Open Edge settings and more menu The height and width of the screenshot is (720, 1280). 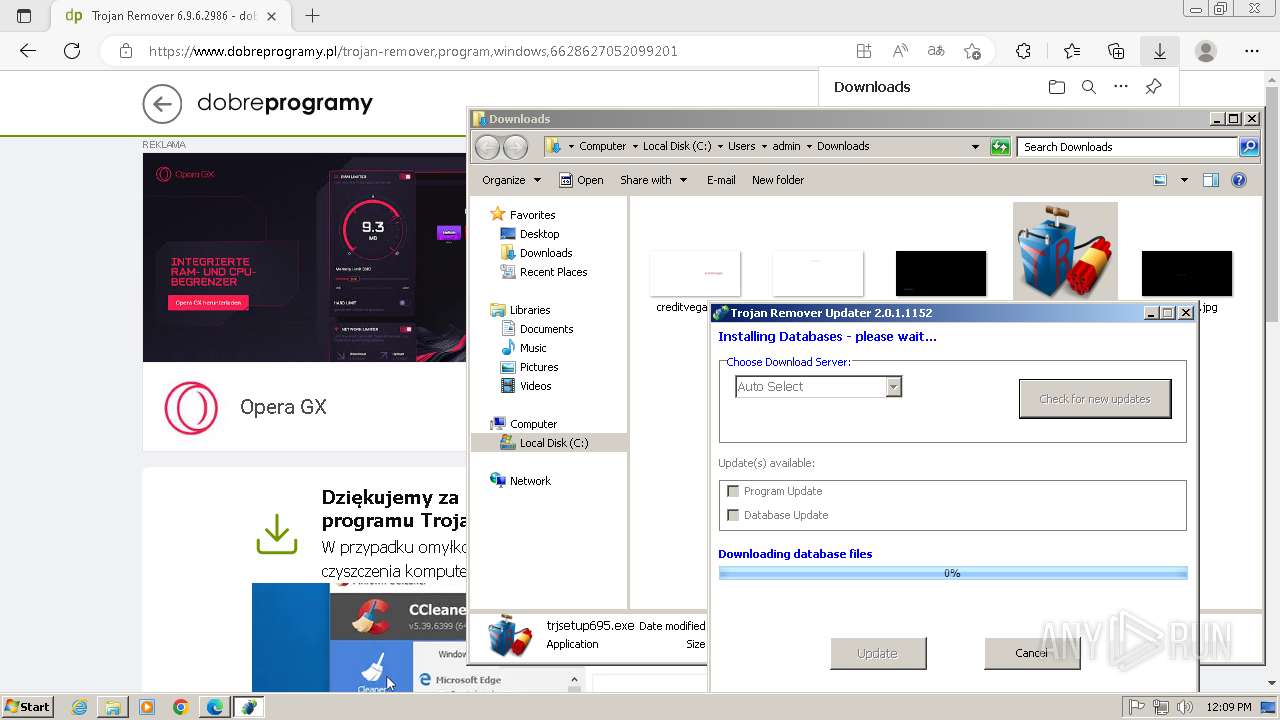[x=1252, y=51]
